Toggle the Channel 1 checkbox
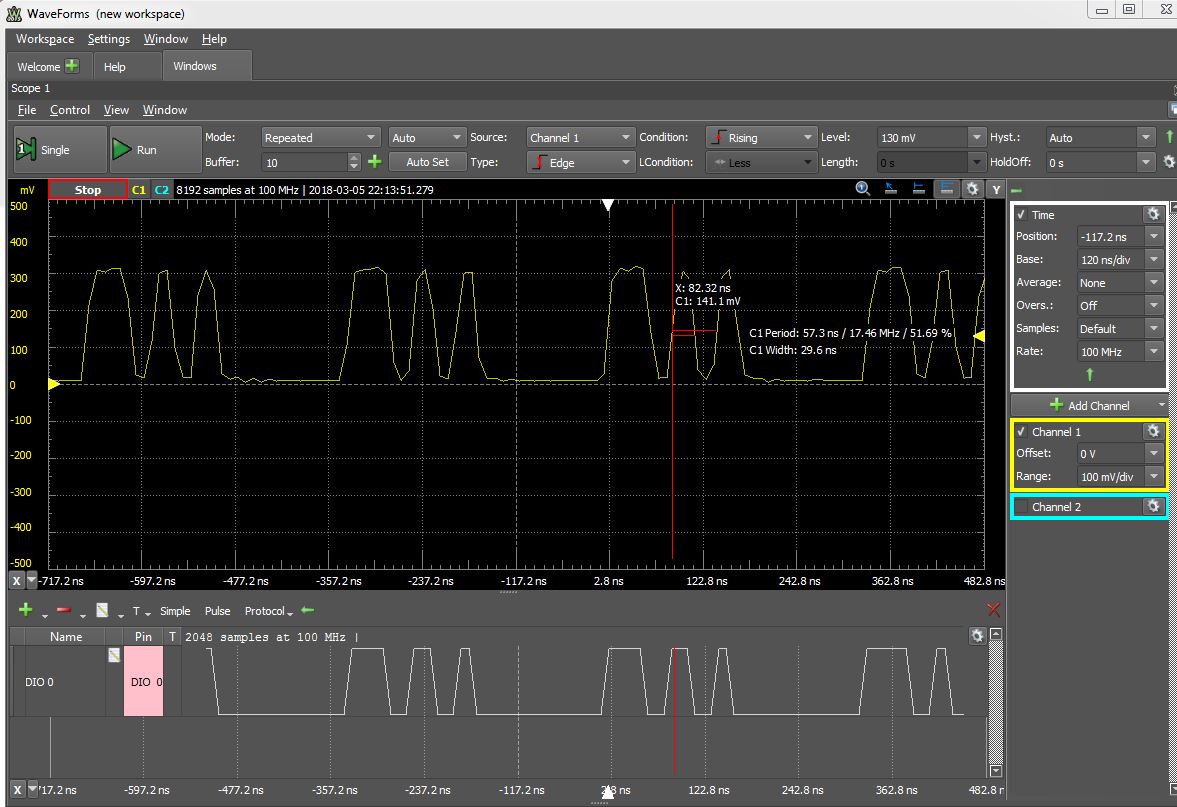This screenshot has width=1177, height=807. [1022, 432]
